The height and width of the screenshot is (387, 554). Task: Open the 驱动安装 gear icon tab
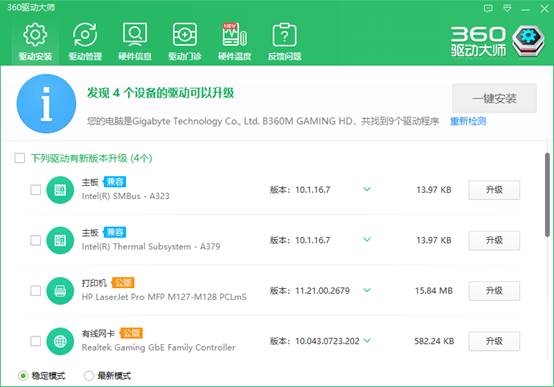(35, 35)
